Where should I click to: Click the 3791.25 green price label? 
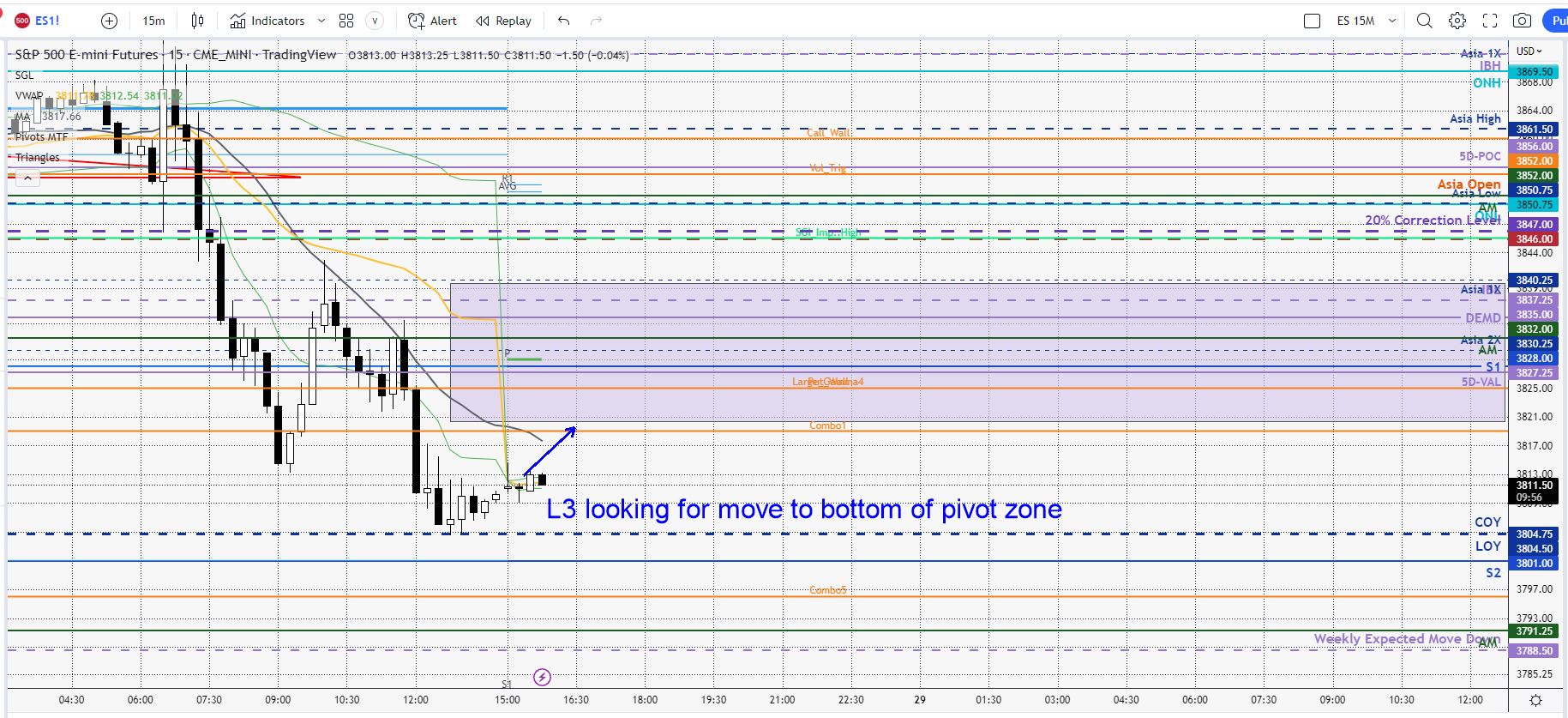[1534, 631]
